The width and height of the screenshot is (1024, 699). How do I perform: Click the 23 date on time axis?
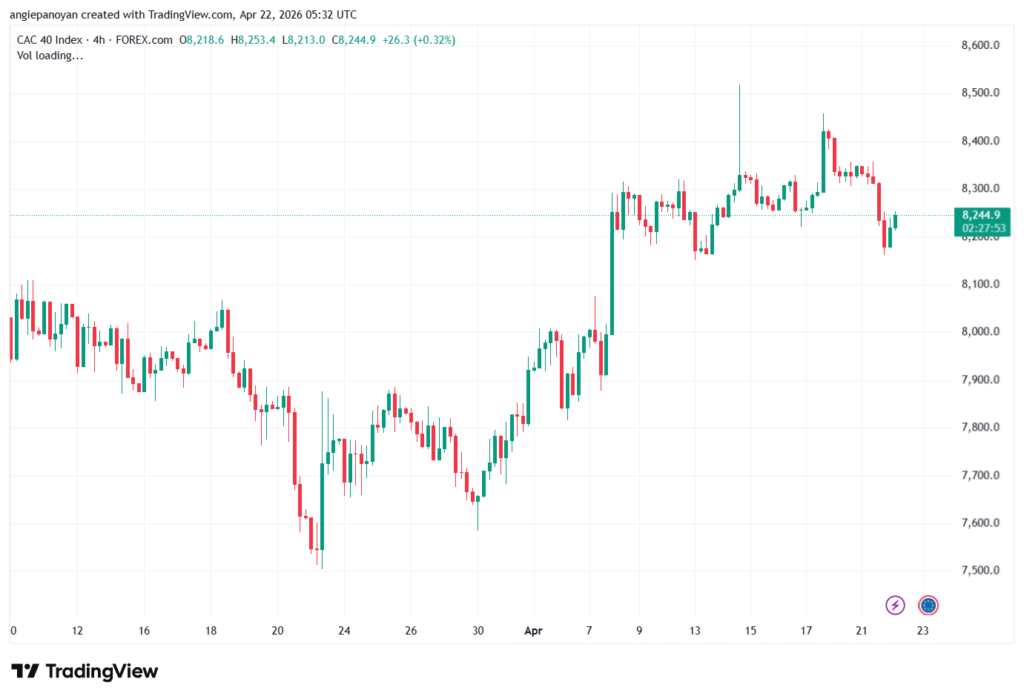(x=922, y=632)
